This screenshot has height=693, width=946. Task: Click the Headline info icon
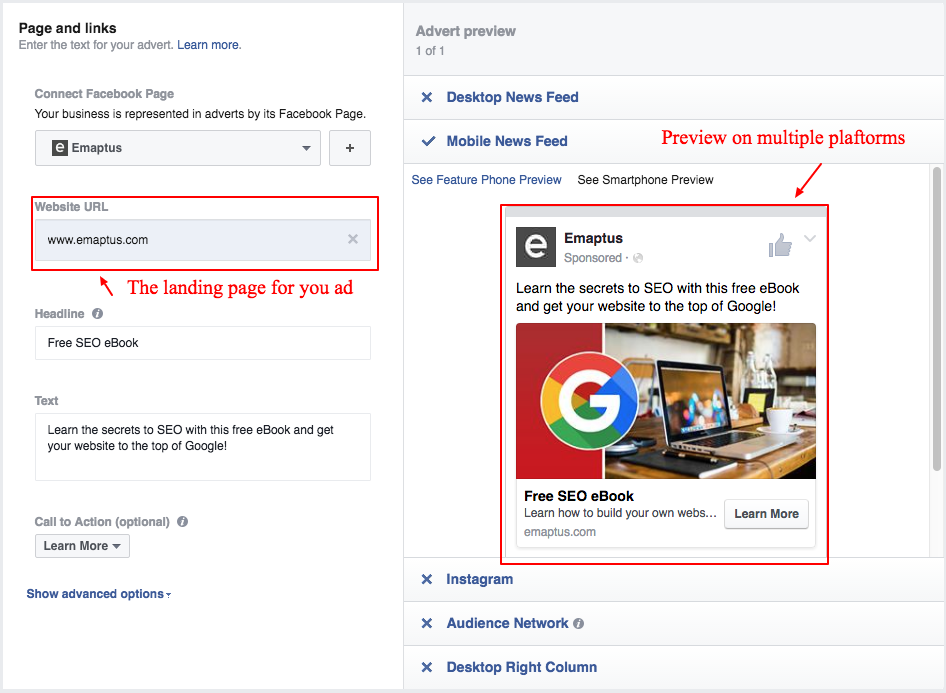coord(97,314)
